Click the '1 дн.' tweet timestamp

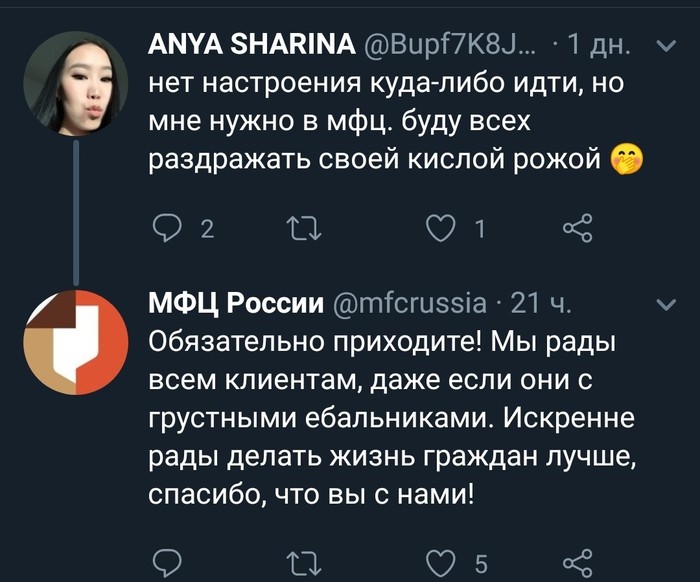[x=596, y=45]
